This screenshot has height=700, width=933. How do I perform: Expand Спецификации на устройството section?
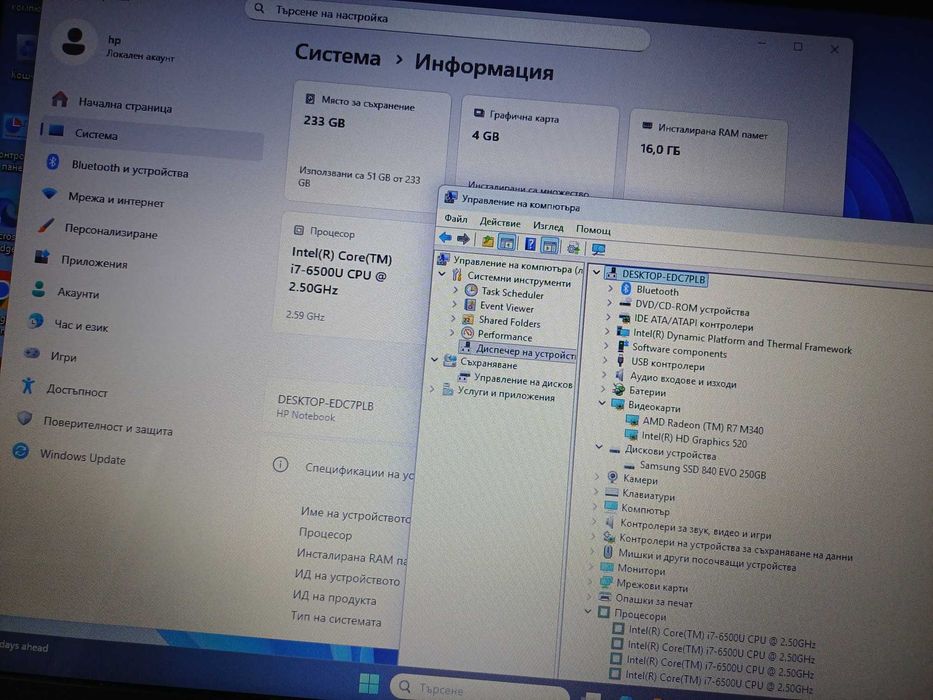coord(342,469)
